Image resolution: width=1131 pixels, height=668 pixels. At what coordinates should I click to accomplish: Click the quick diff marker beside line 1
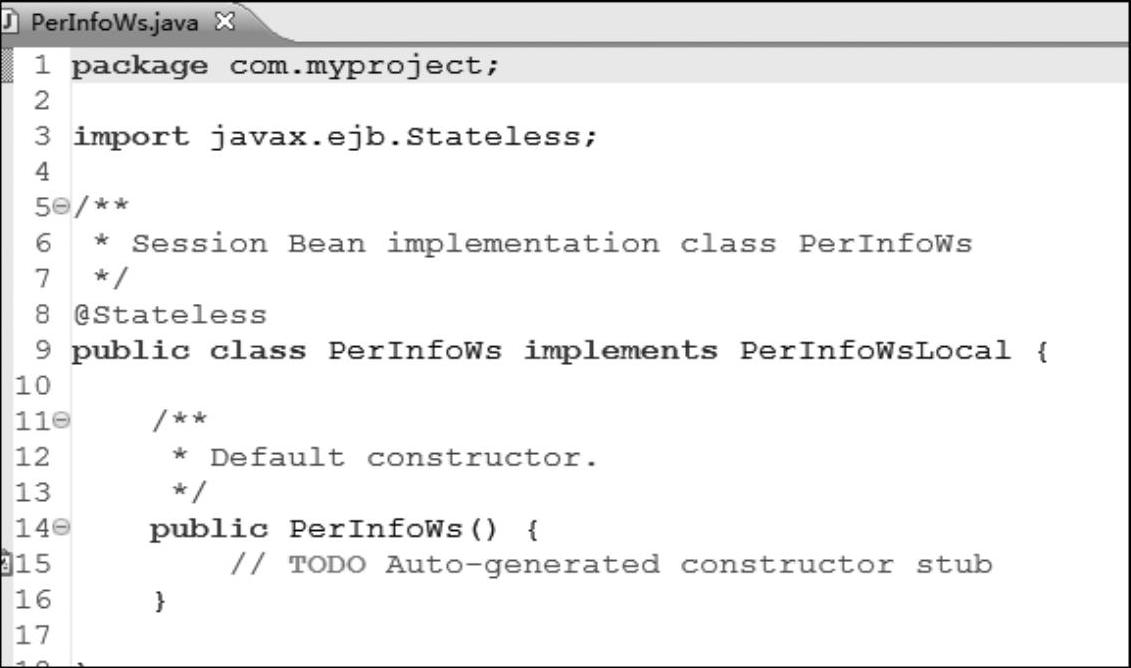(6, 66)
